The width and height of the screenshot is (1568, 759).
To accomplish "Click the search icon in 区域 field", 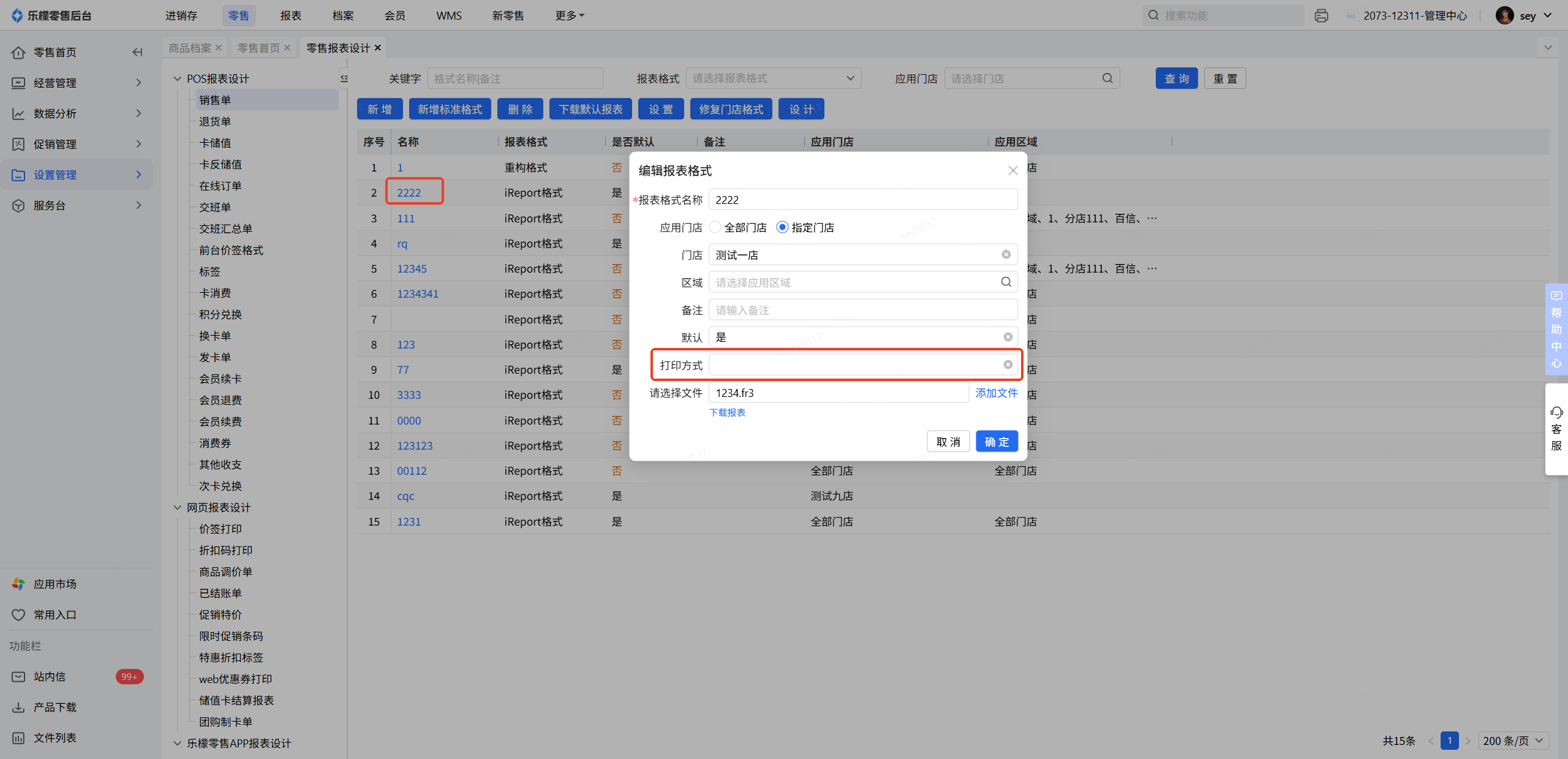I will pyautogui.click(x=1006, y=282).
